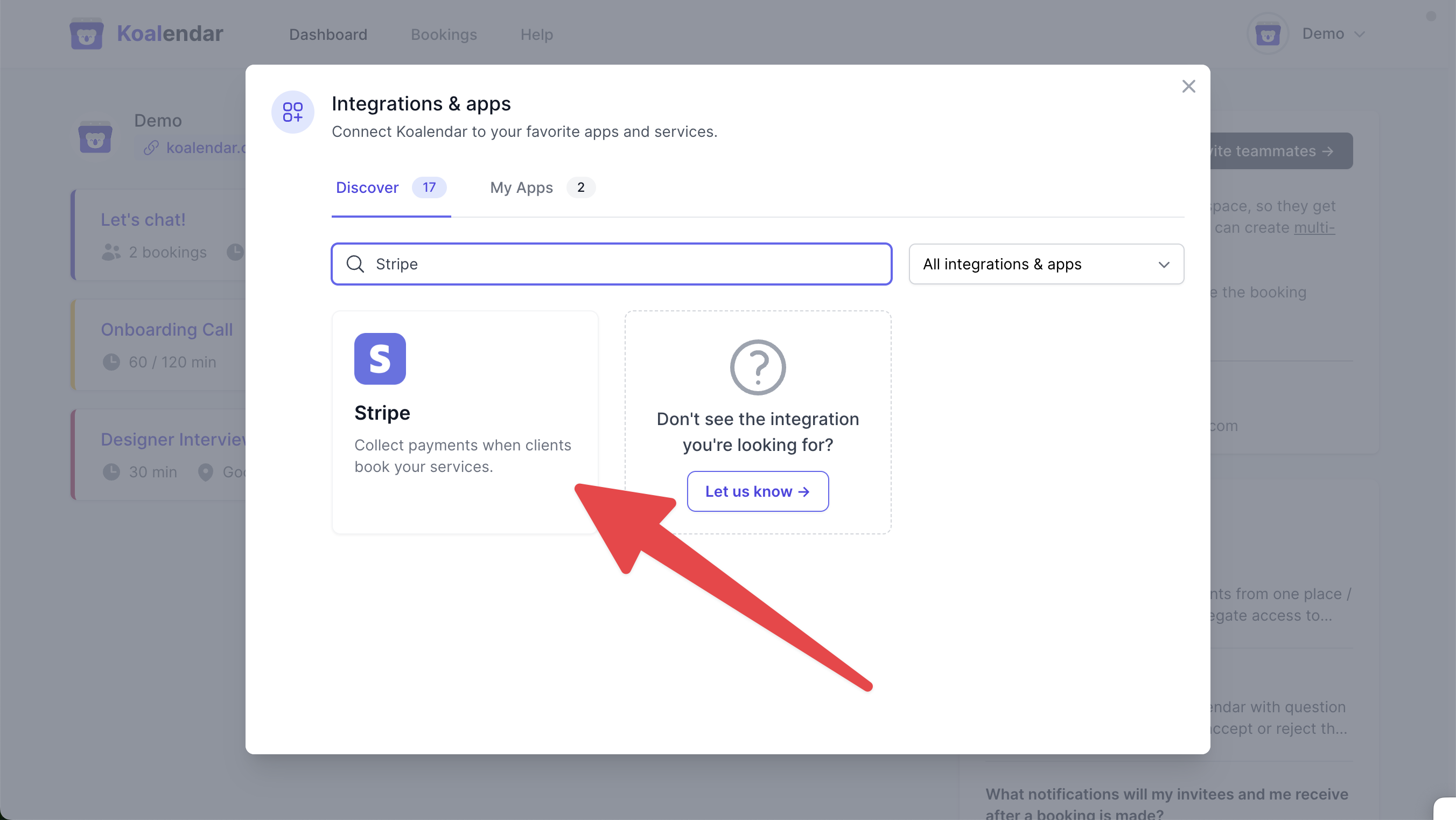The height and width of the screenshot is (820, 1456).
Task: Click the integrations grid icon in dialog header
Action: tap(293, 112)
